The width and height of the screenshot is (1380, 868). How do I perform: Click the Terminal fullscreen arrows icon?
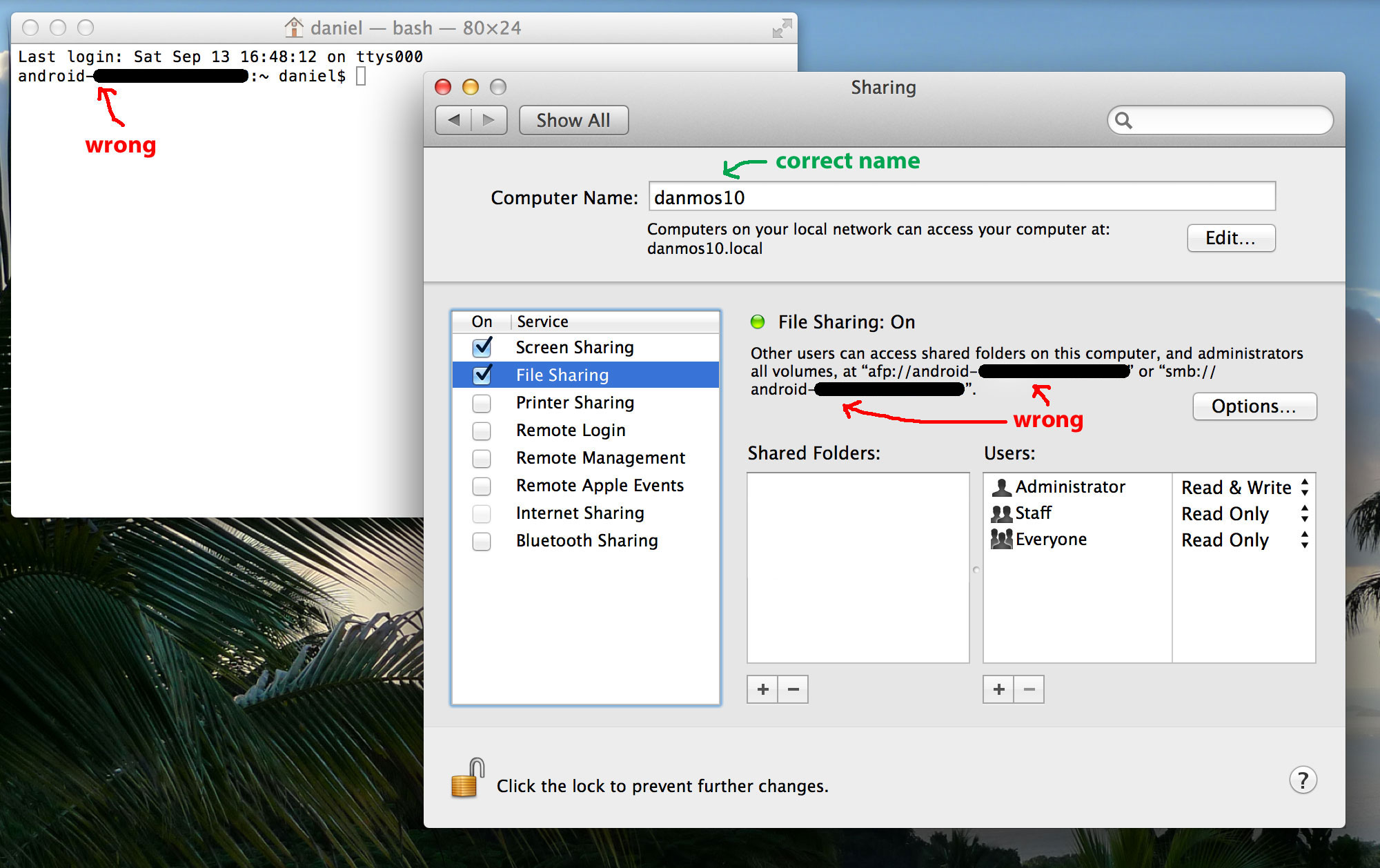(782, 28)
